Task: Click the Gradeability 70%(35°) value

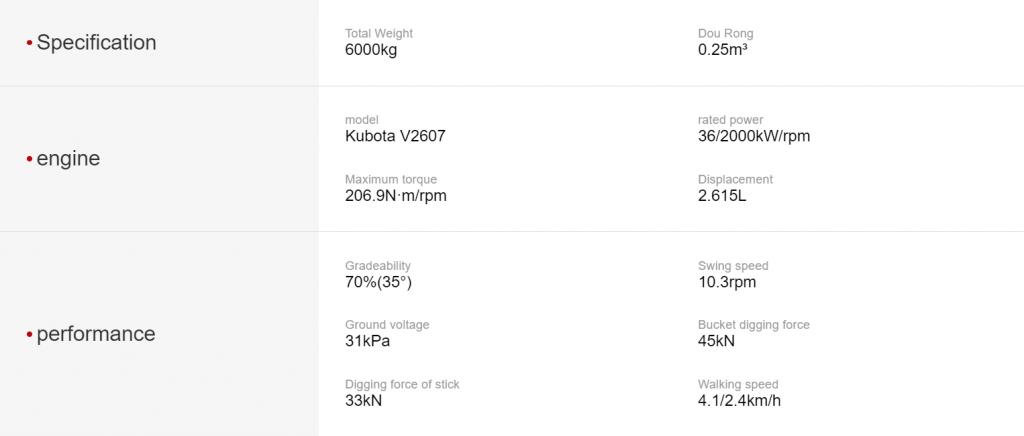Action: [x=378, y=283]
